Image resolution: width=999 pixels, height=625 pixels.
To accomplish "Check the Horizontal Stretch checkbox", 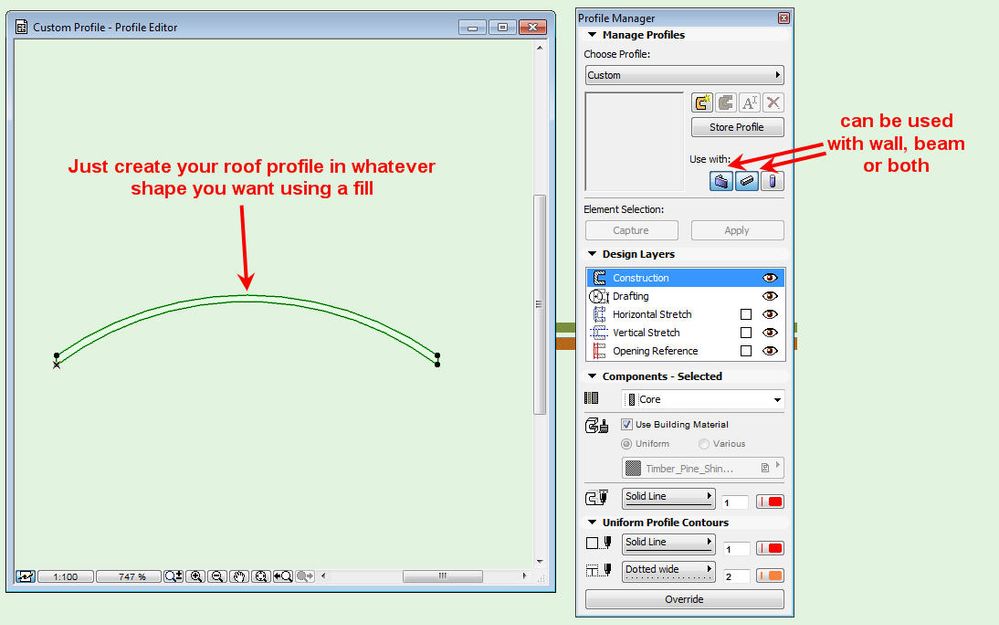I will 746,314.
